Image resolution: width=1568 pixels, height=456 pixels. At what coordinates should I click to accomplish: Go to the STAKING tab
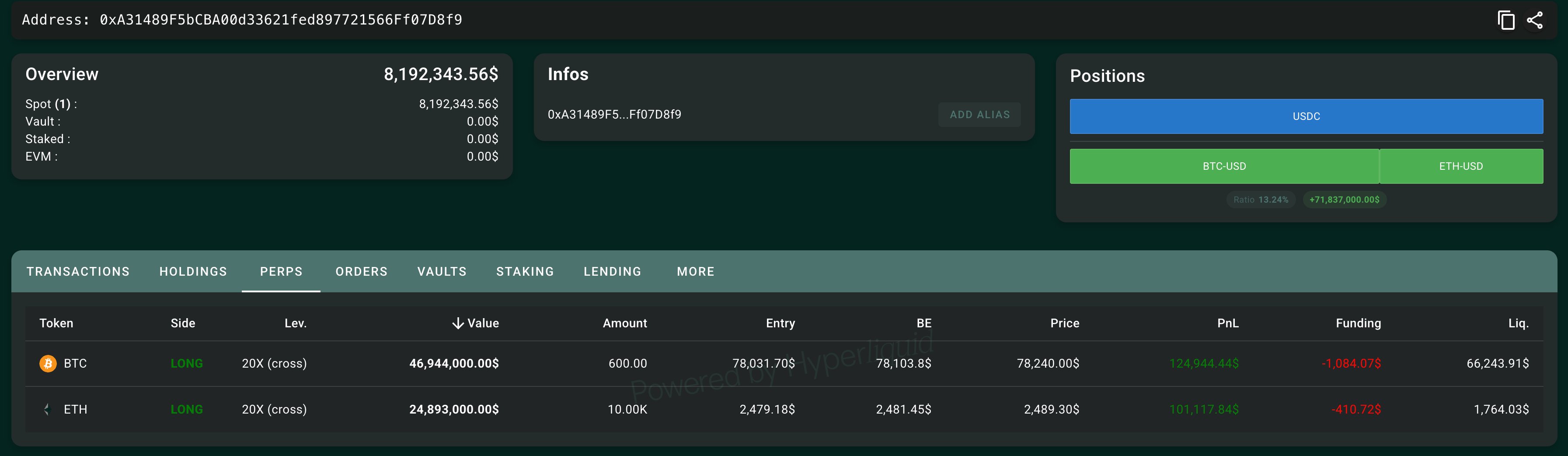click(x=525, y=271)
